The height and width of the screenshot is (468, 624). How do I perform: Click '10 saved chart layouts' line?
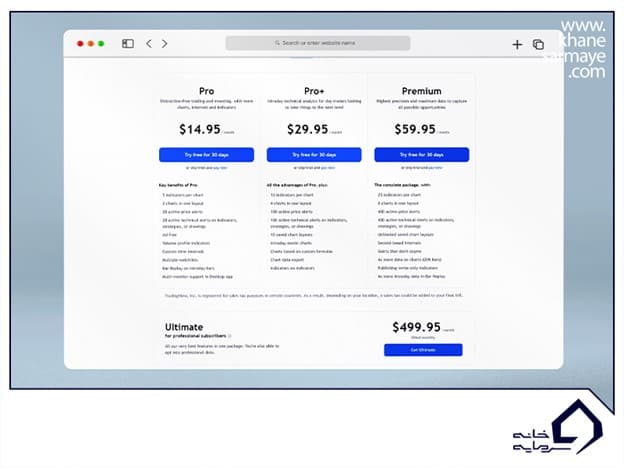point(291,235)
